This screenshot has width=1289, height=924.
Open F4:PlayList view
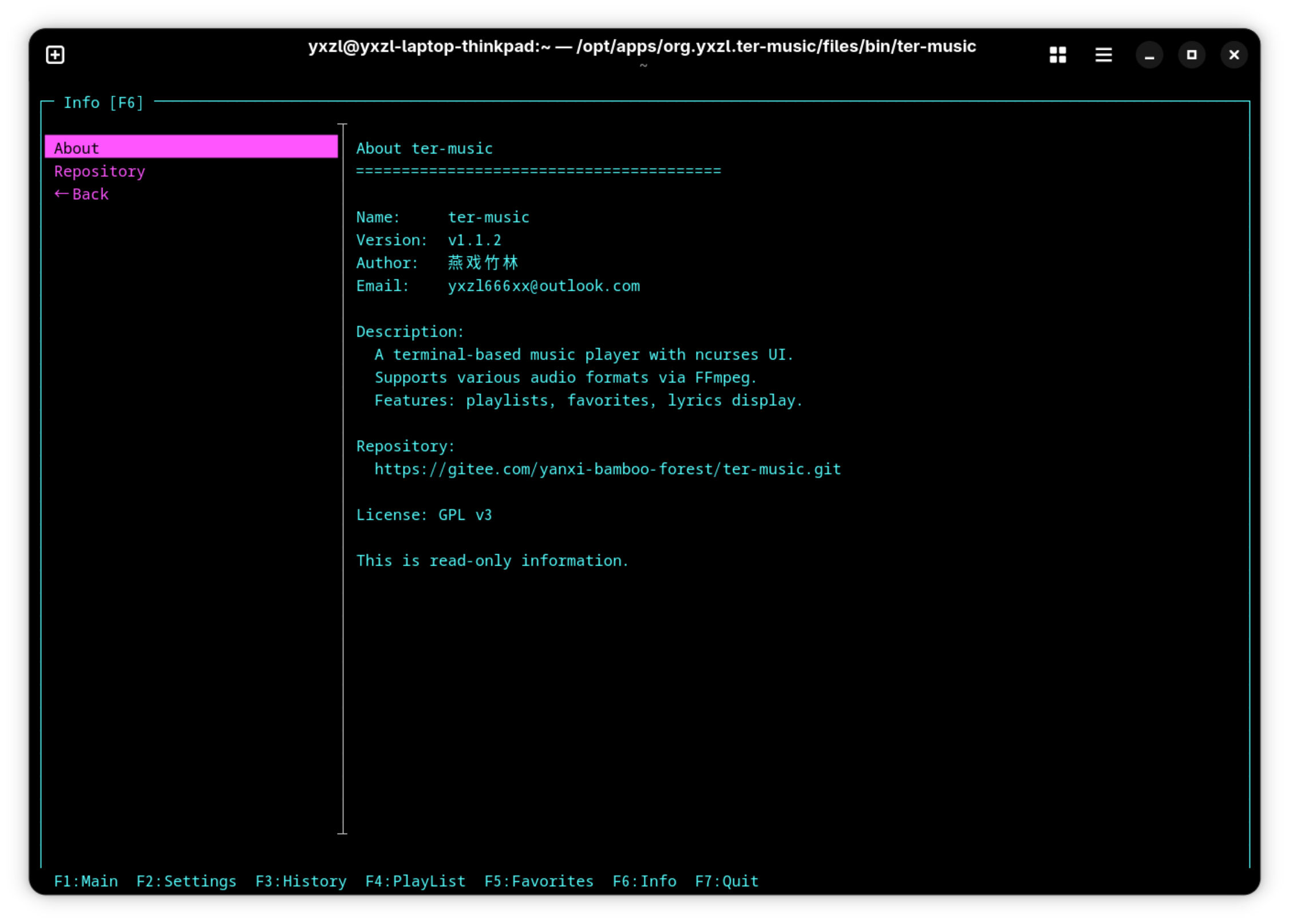[x=415, y=880]
